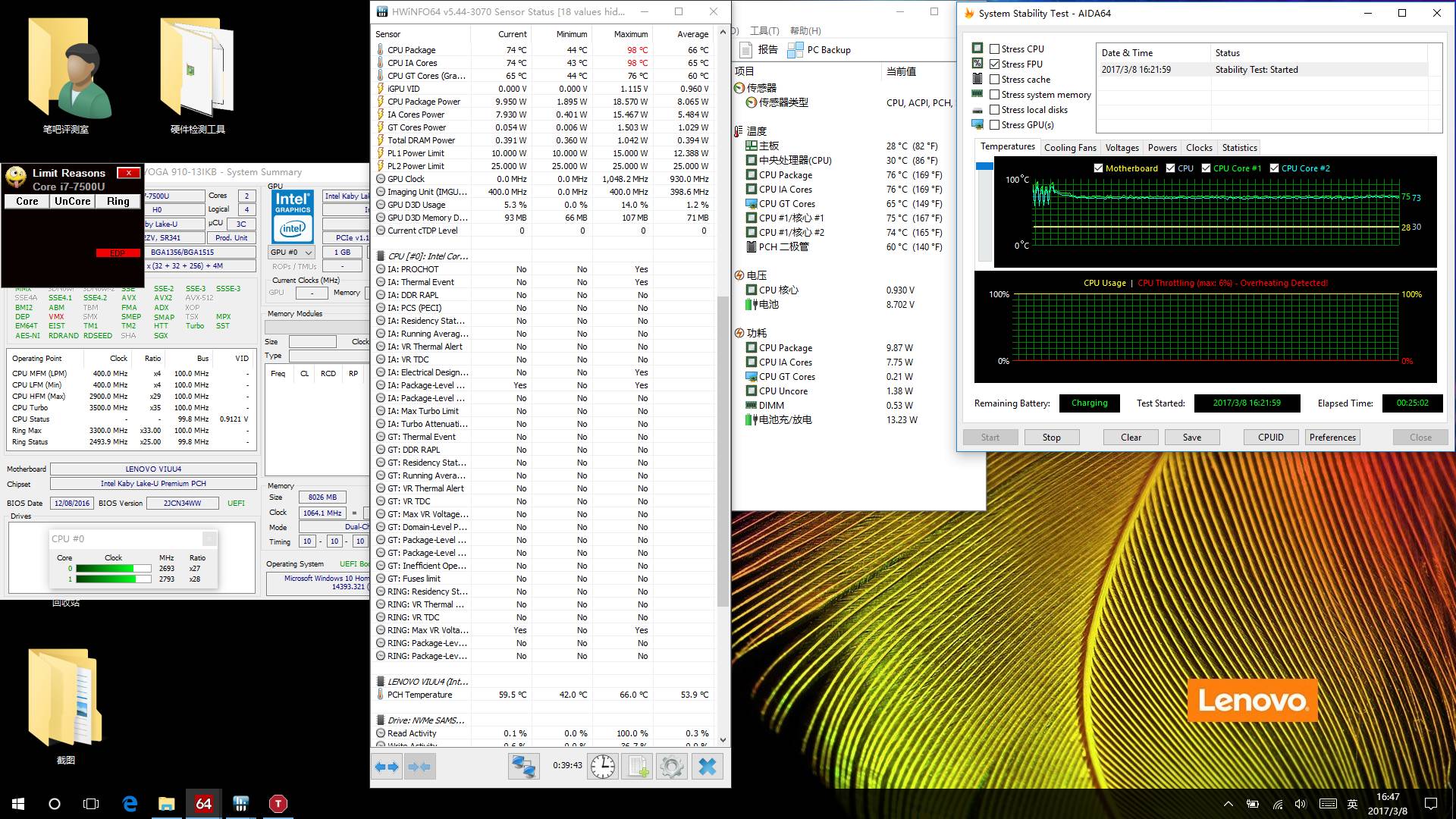Screen dimensions: 1456x819
Task: Open the Statistics tab
Action: click(x=1239, y=148)
